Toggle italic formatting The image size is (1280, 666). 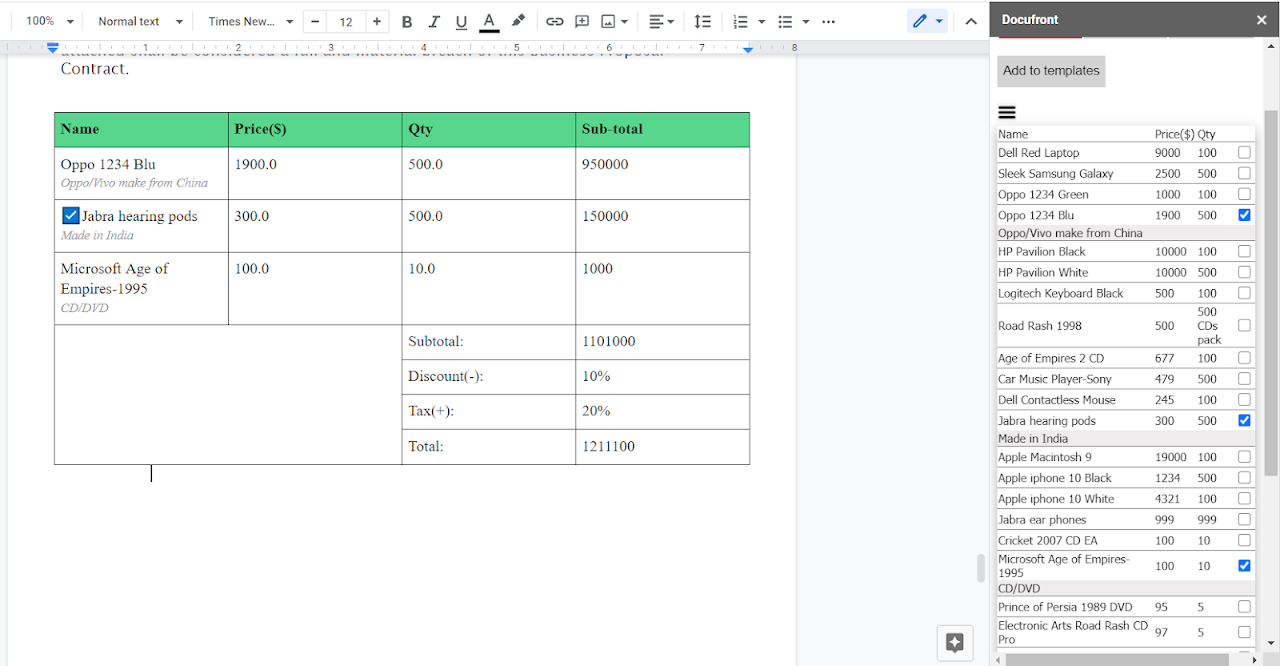(x=434, y=21)
